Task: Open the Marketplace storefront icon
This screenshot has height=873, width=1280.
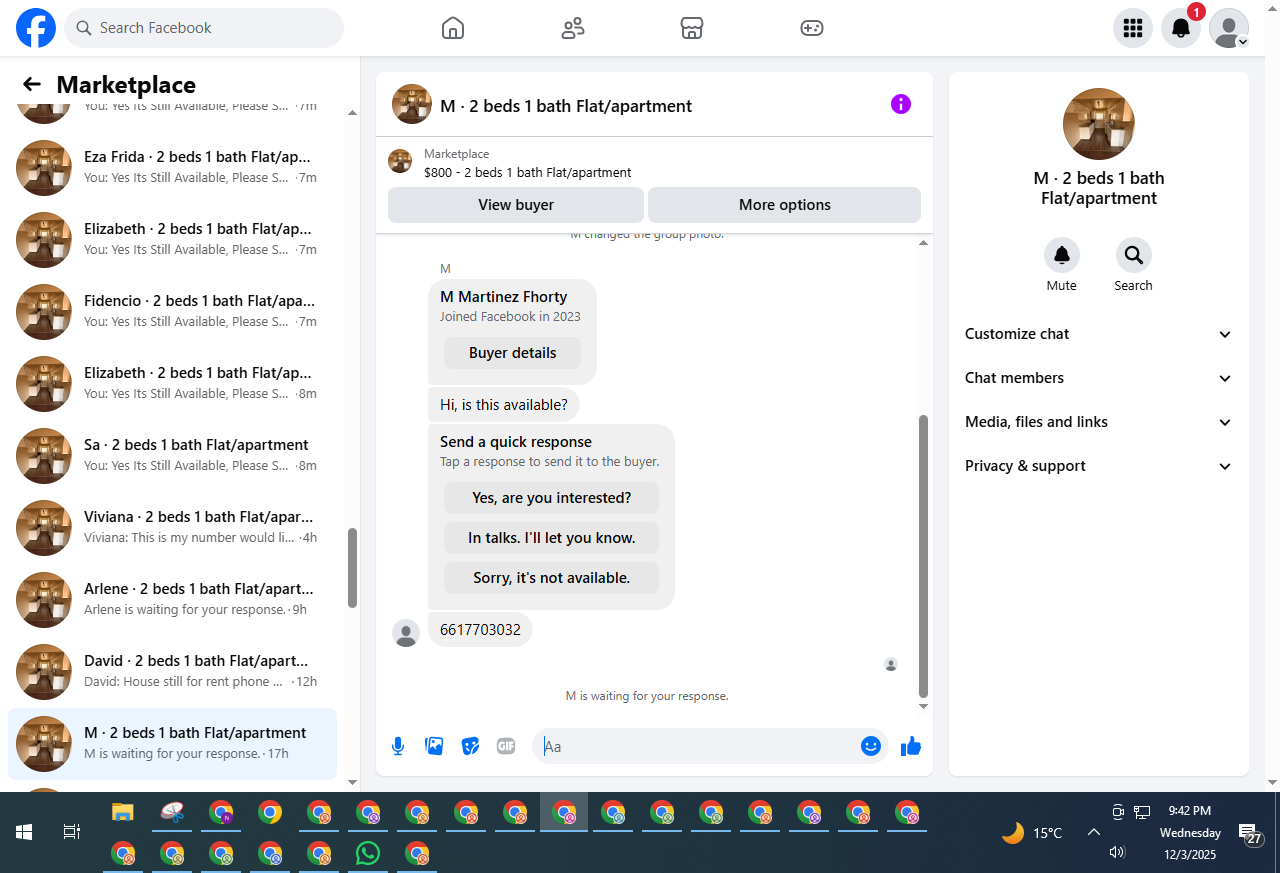Action: coord(692,28)
